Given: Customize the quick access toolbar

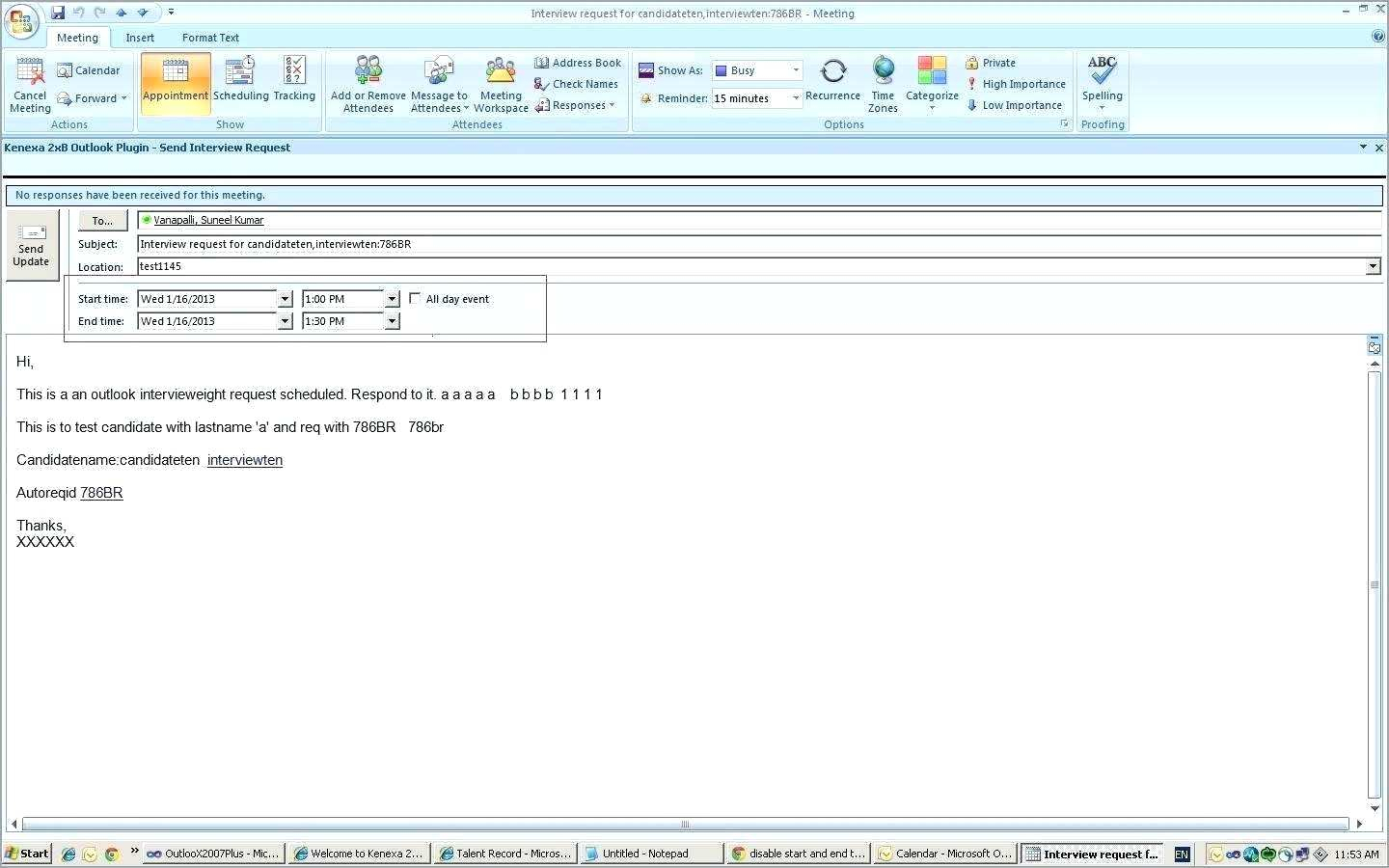Looking at the screenshot, I should 171,13.
